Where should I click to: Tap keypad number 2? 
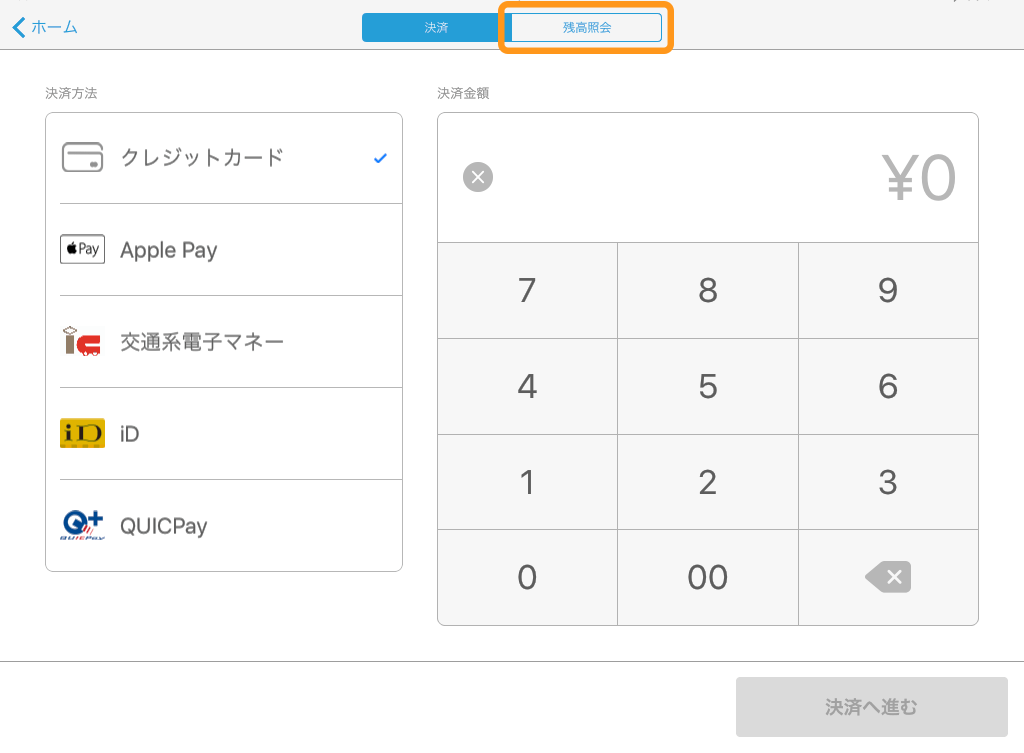[x=708, y=483]
